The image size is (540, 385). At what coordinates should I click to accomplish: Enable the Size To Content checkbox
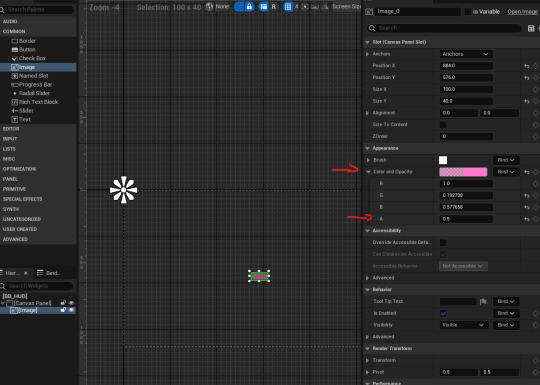(443, 125)
